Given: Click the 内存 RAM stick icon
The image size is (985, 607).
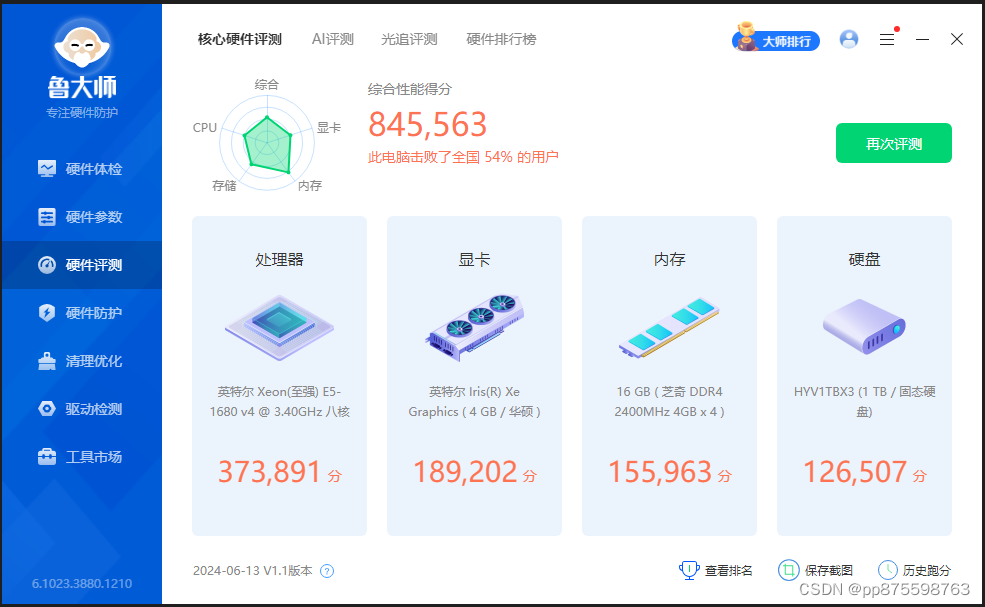Looking at the screenshot, I should pos(669,327).
